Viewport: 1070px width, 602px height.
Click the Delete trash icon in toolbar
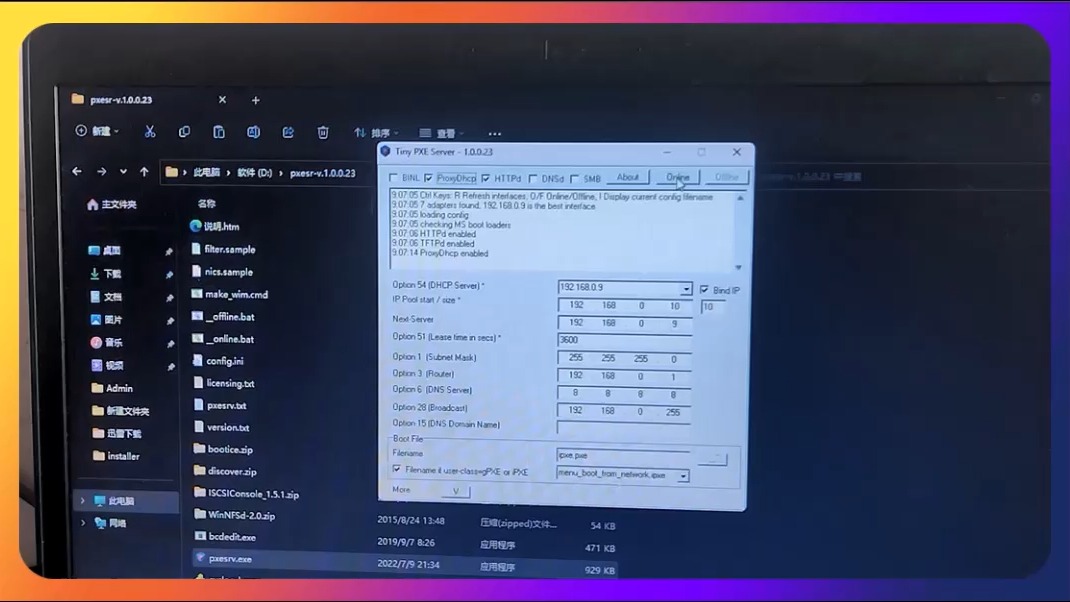pos(322,131)
